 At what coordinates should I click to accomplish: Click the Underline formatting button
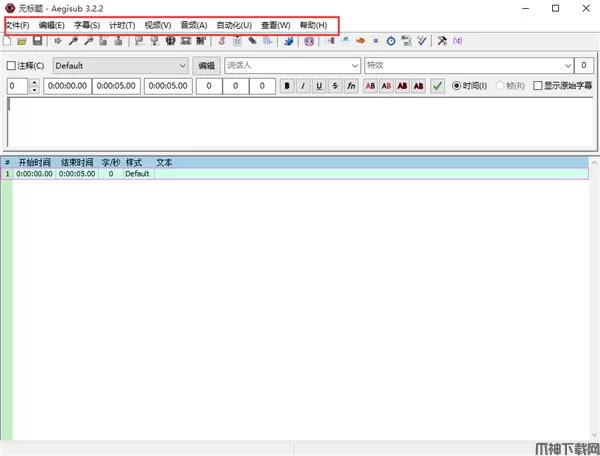point(319,86)
